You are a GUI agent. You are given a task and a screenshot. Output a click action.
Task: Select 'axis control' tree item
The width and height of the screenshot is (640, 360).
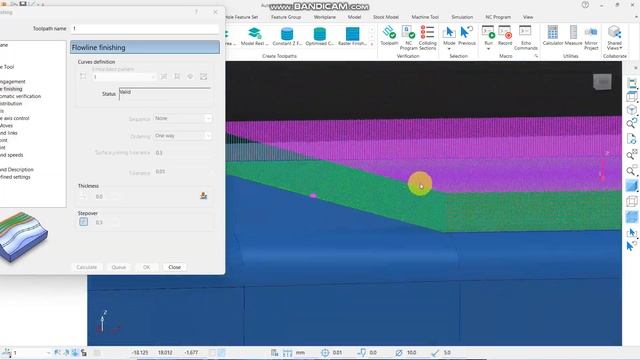pos(15,118)
